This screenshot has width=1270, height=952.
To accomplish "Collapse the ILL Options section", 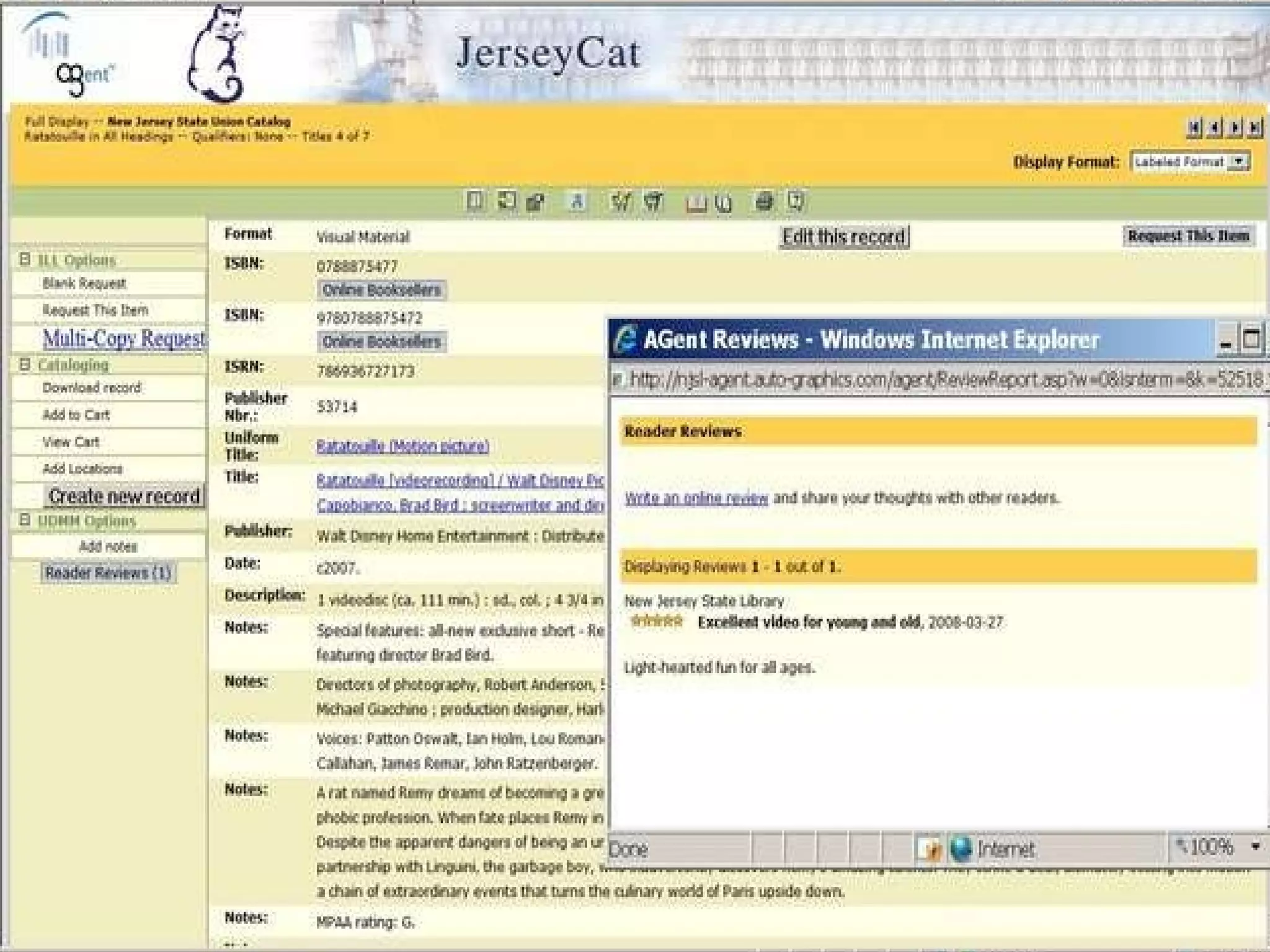I will coord(25,259).
